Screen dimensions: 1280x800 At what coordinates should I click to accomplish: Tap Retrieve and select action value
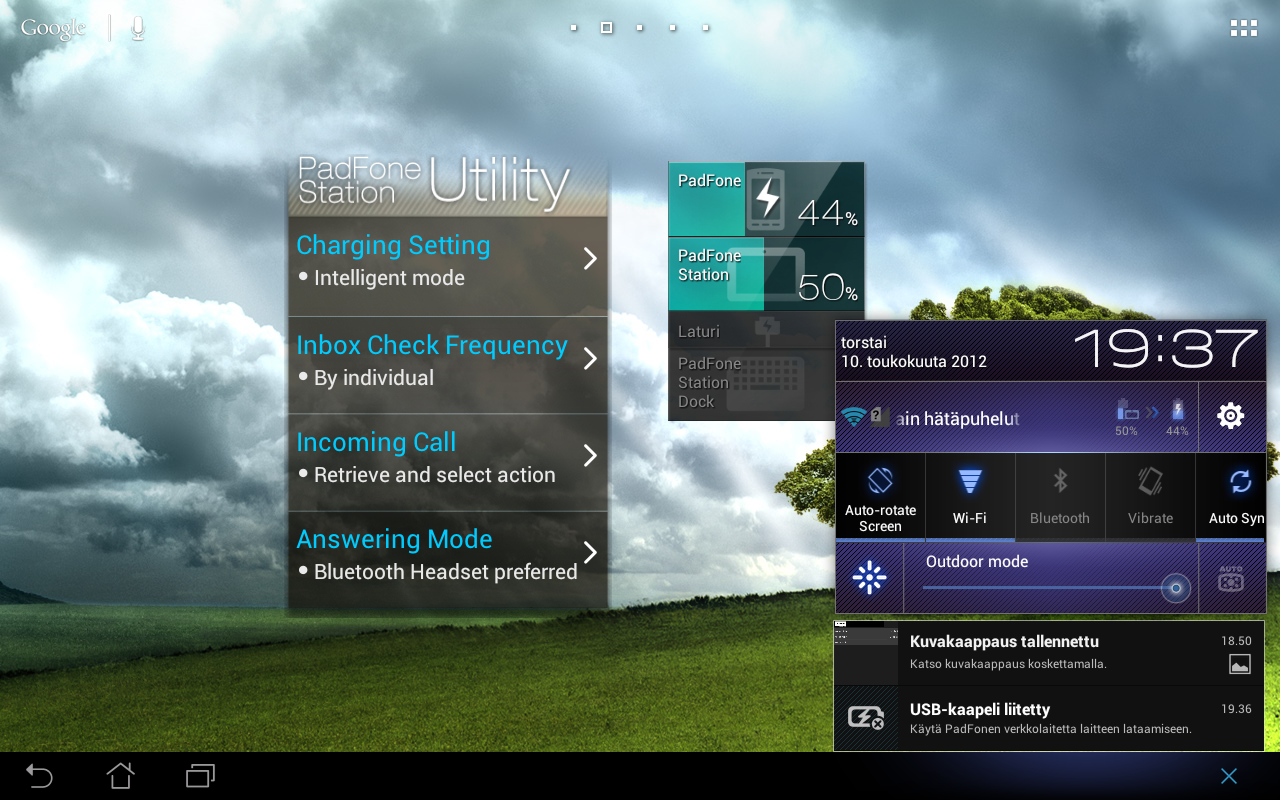point(435,475)
